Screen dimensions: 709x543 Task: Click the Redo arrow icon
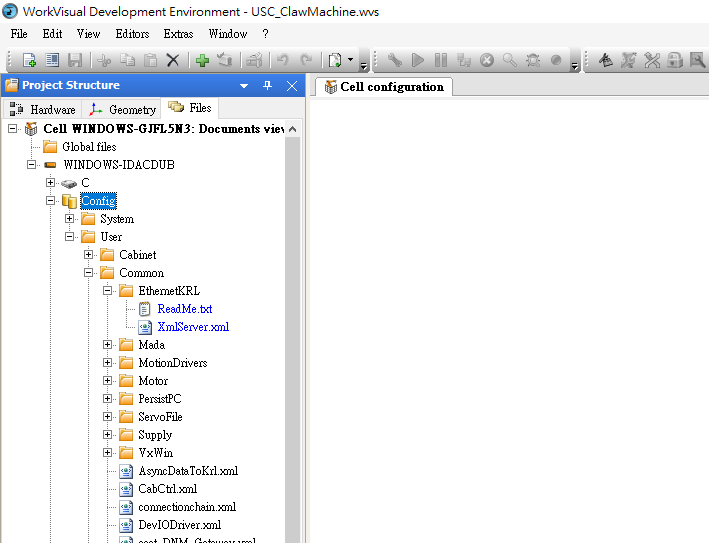[306, 60]
